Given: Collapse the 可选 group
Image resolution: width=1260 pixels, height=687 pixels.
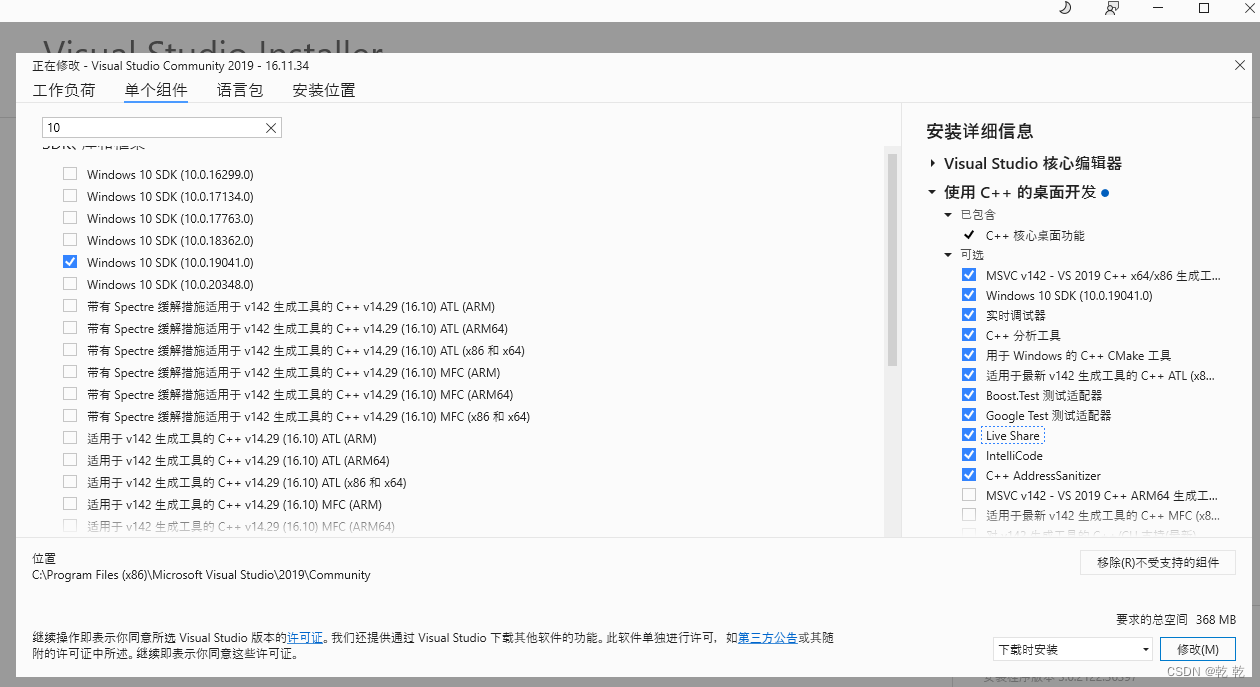Looking at the screenshot, I should [948, 255].
